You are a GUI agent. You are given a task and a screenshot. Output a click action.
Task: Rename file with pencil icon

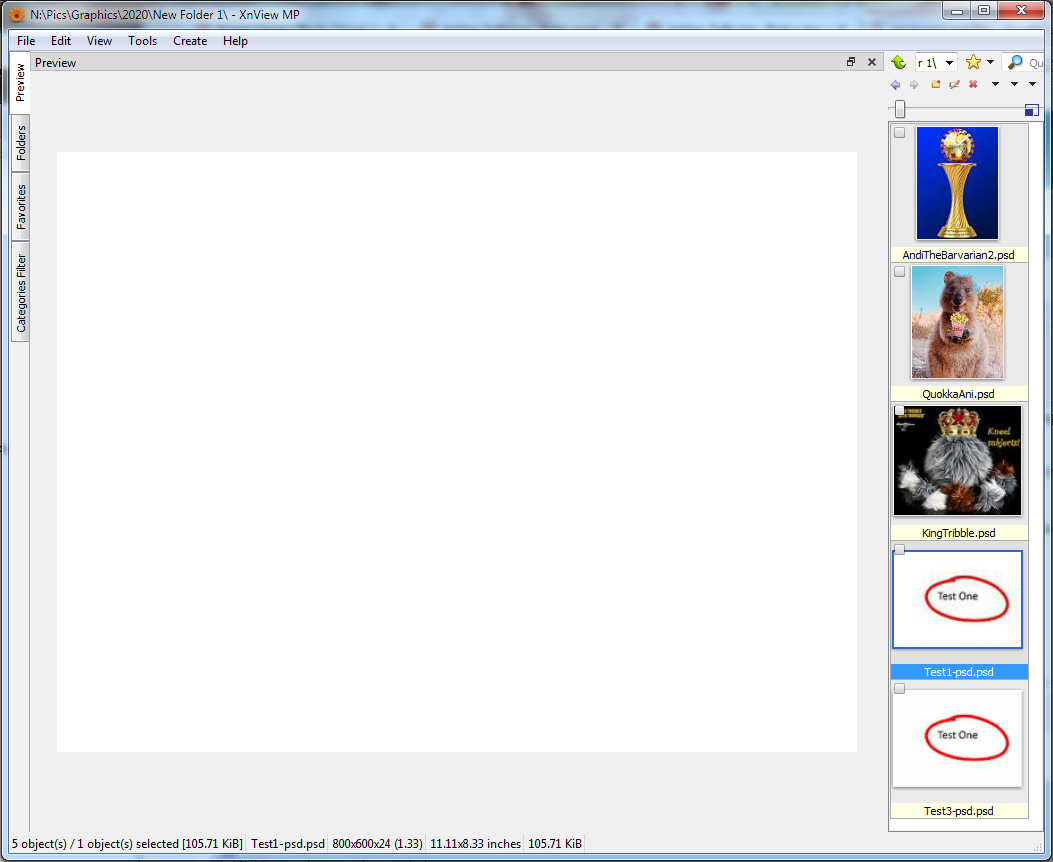[954, 84]
